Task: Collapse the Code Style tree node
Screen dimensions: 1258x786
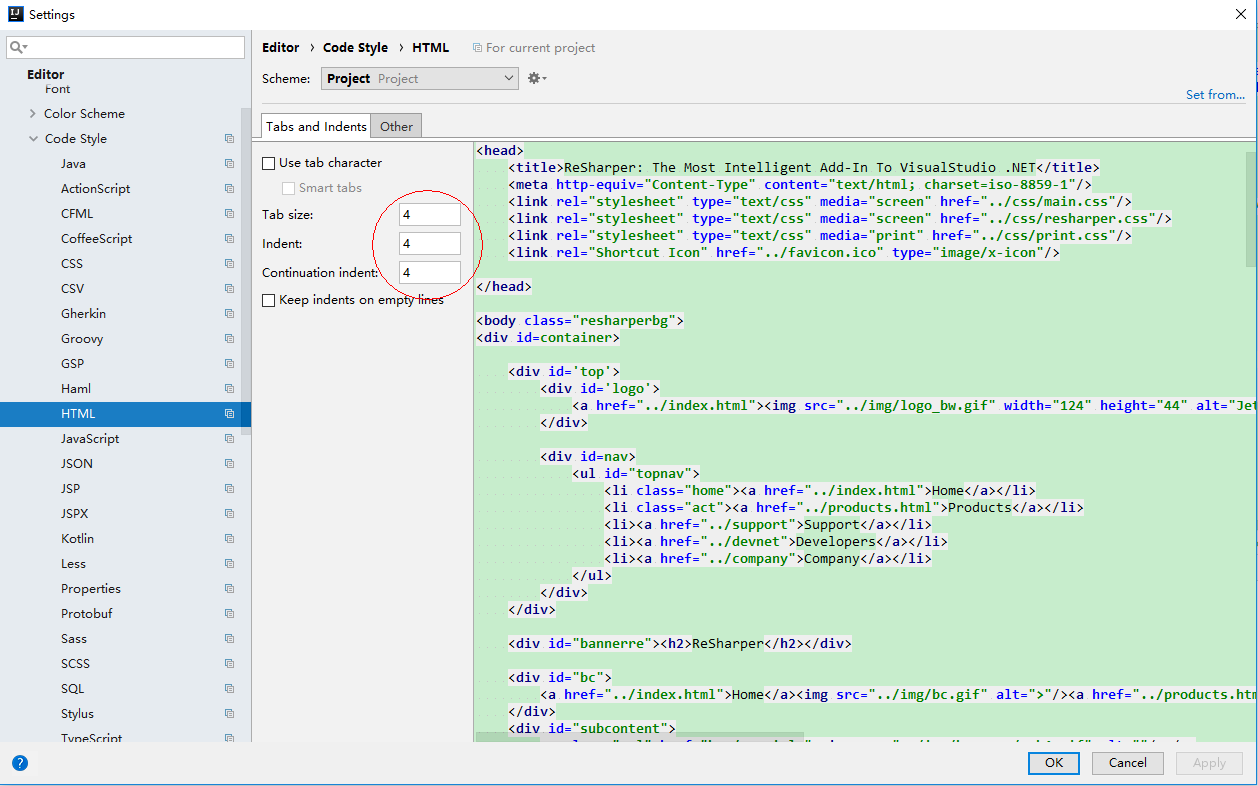Action: point(33,139)
